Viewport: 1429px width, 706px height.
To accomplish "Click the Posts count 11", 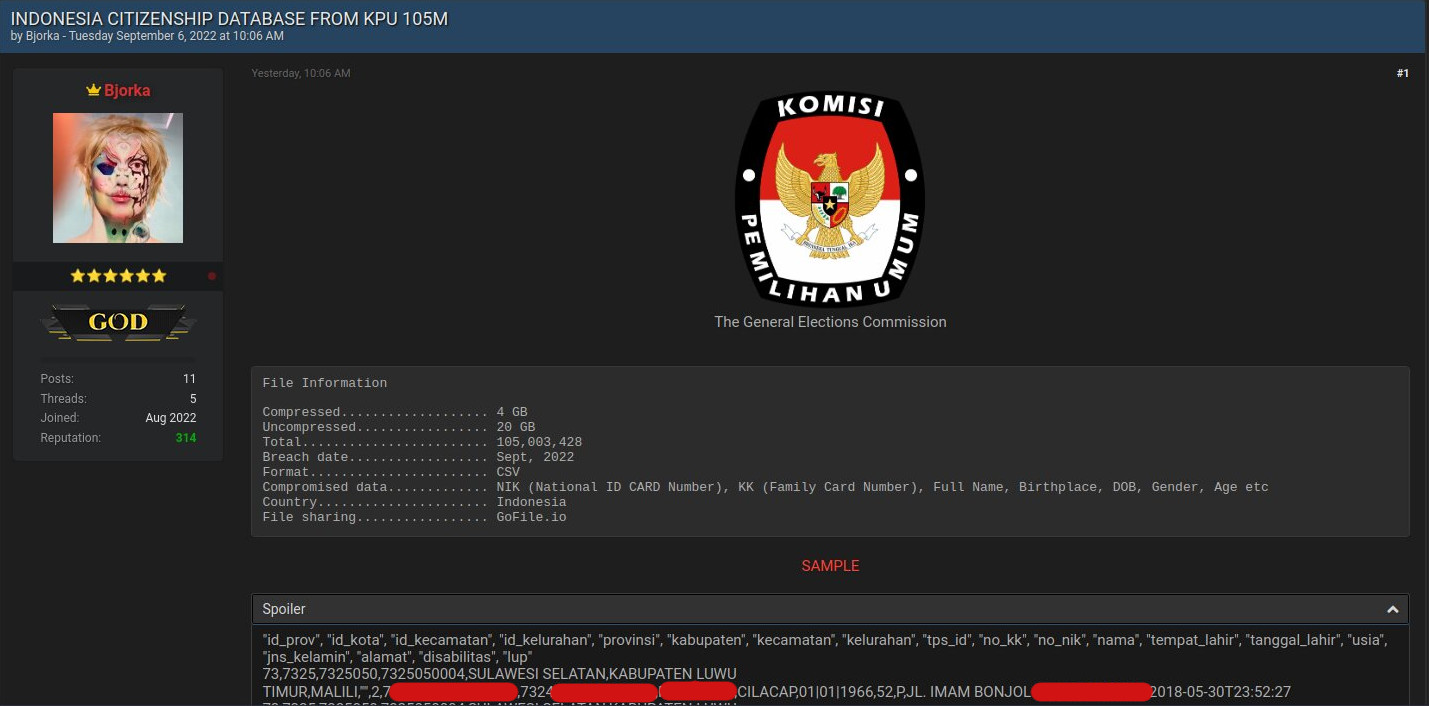I will 190,379.
